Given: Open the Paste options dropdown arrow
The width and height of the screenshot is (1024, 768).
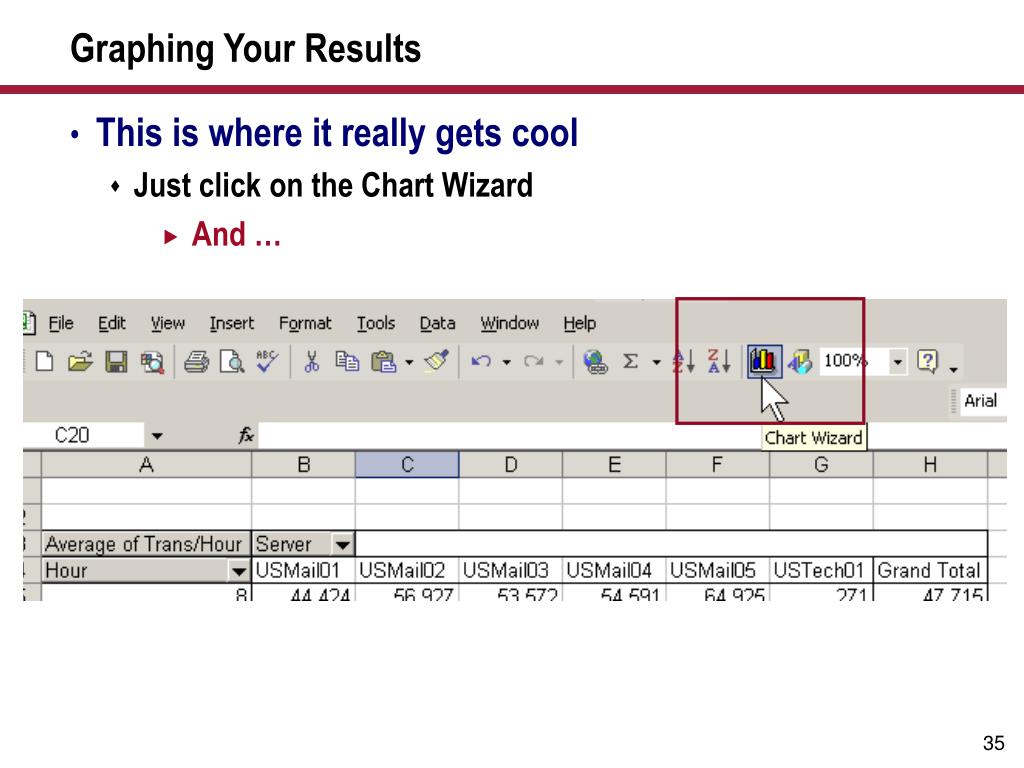Looking at the screenshot, I should tap(409, 362).
